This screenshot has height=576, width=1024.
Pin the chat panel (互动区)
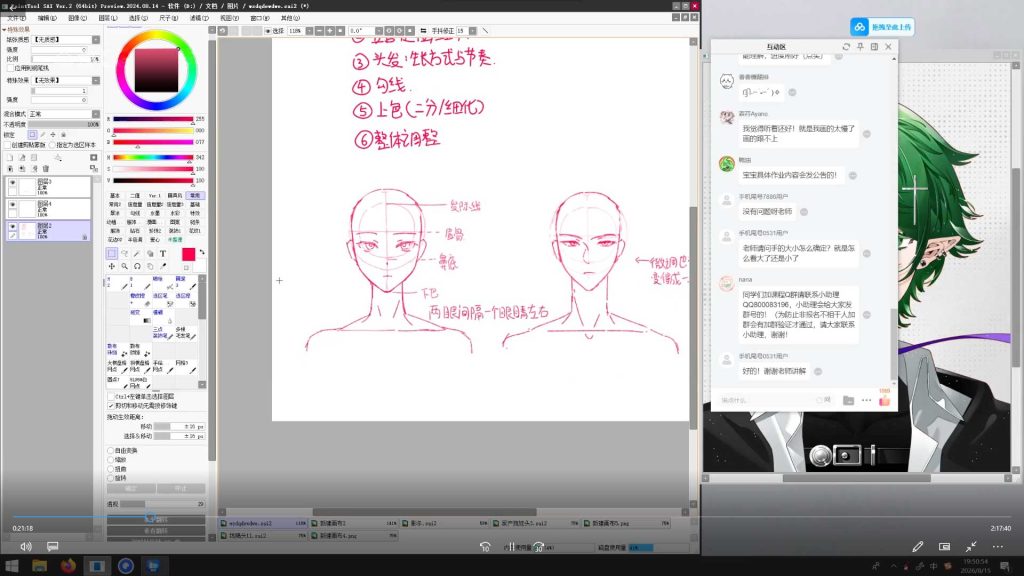pos(860,46)
